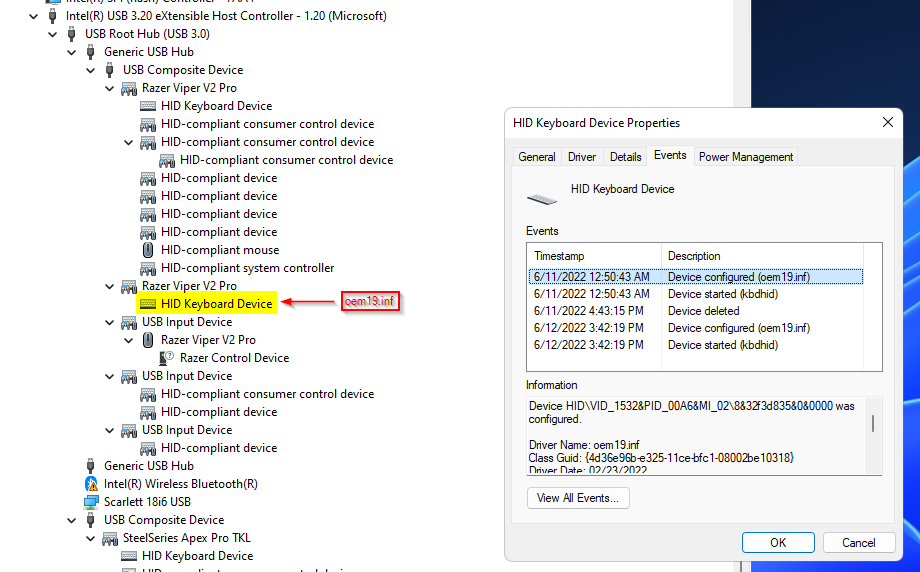Image resolution: width=920 pixels, height=572 pixels.
Task: Switch to the Details tab
Action: 625,157
